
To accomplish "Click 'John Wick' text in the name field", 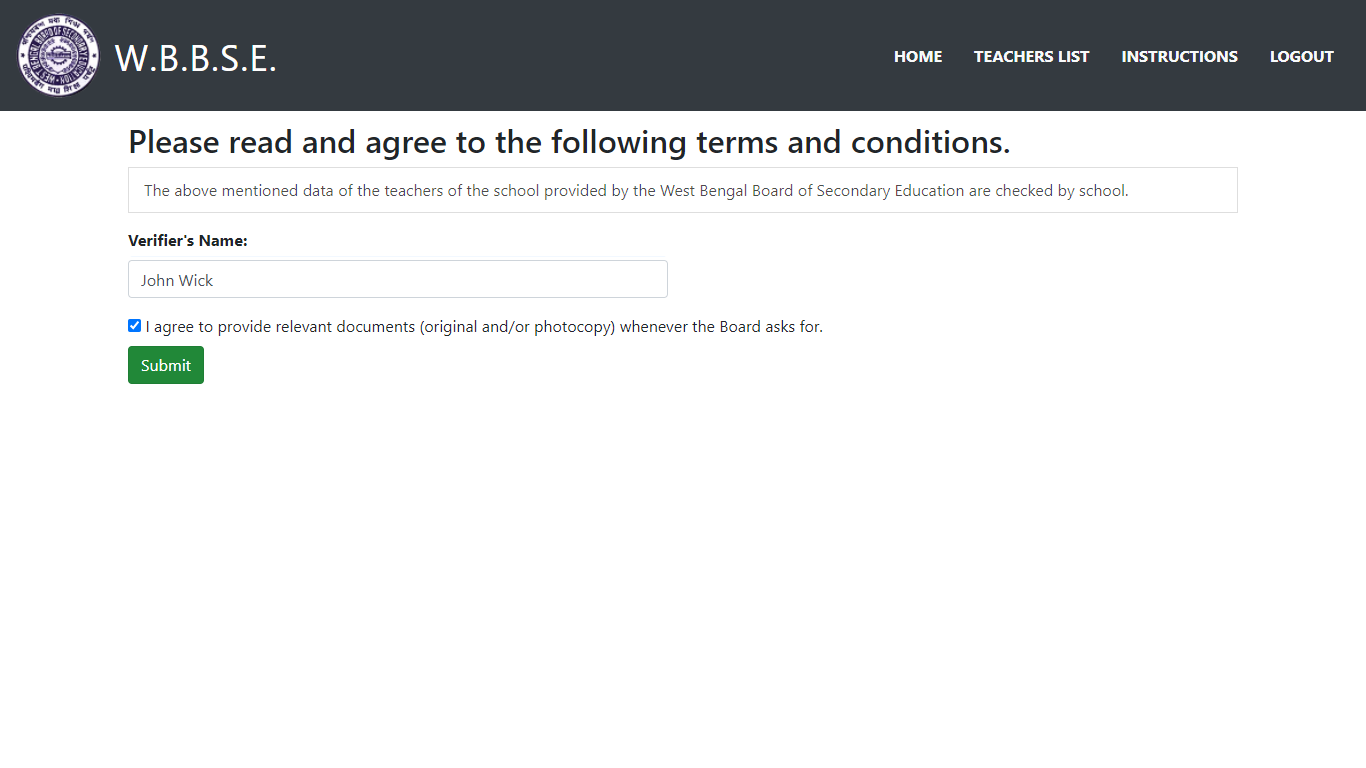I will click(177, 280).
